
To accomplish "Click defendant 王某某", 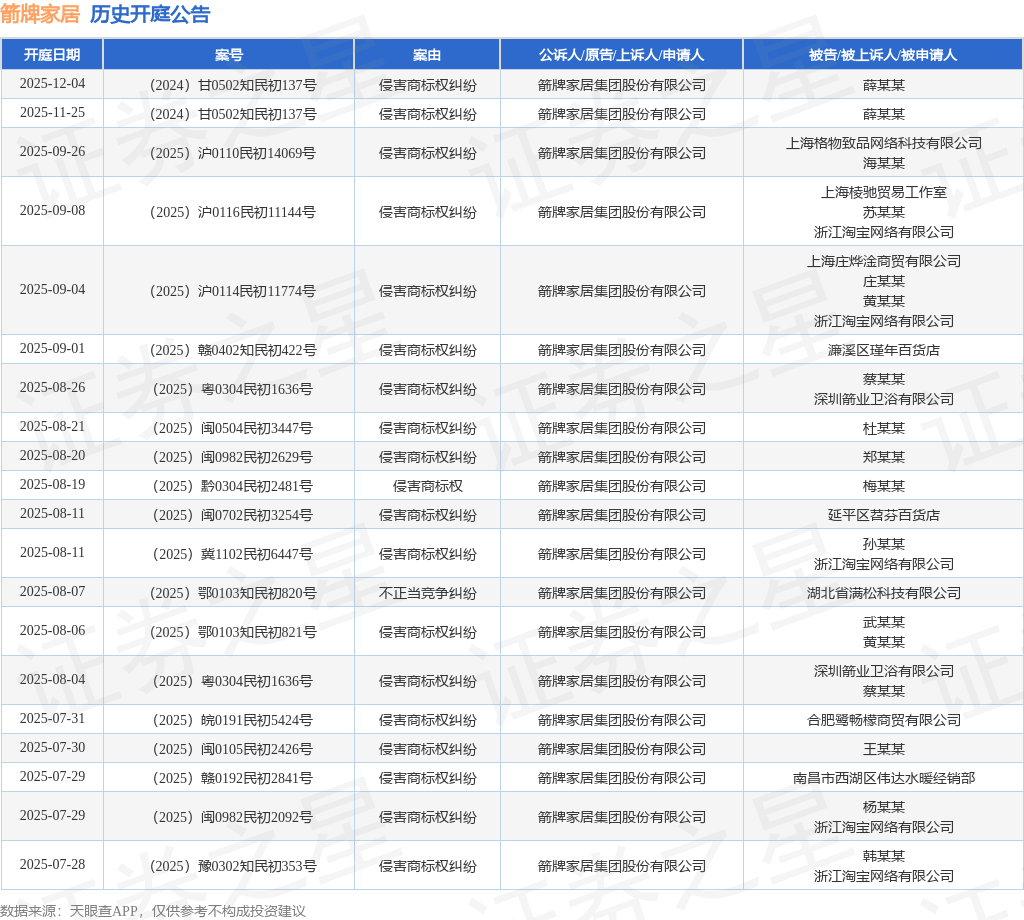I will click(884, 749).
